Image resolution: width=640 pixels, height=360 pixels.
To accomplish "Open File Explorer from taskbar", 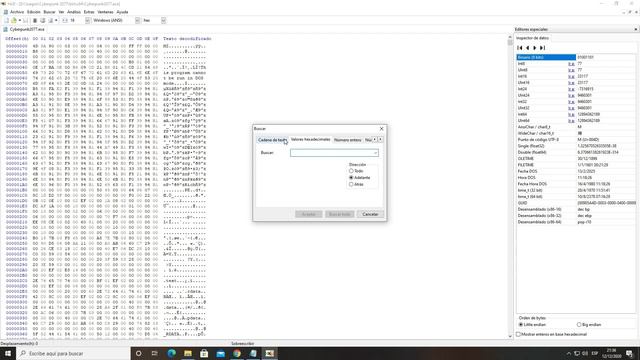I will tap(188, 353).
